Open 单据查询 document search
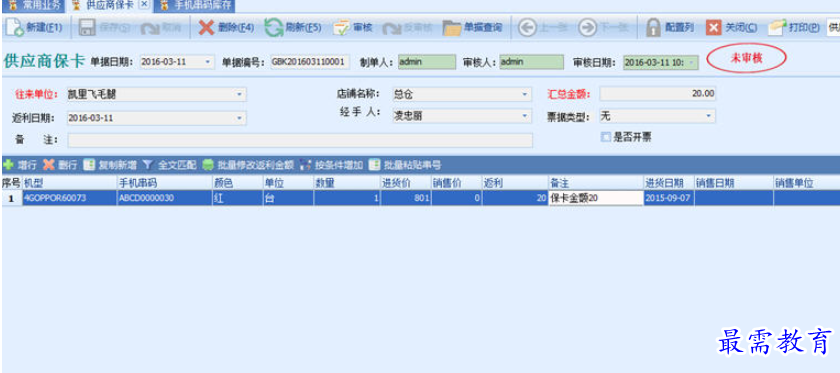 472,27
